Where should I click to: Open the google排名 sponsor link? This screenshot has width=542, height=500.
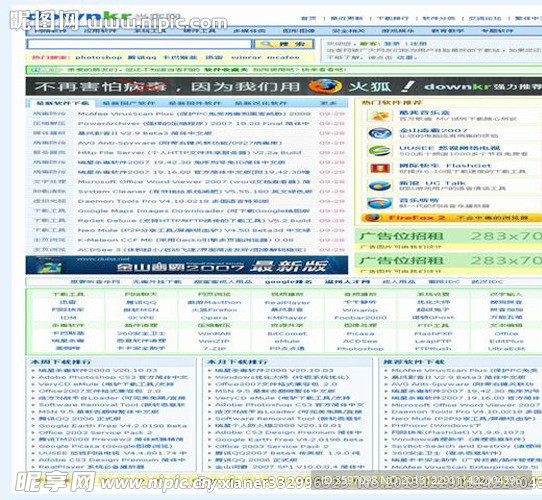point(288,281)
